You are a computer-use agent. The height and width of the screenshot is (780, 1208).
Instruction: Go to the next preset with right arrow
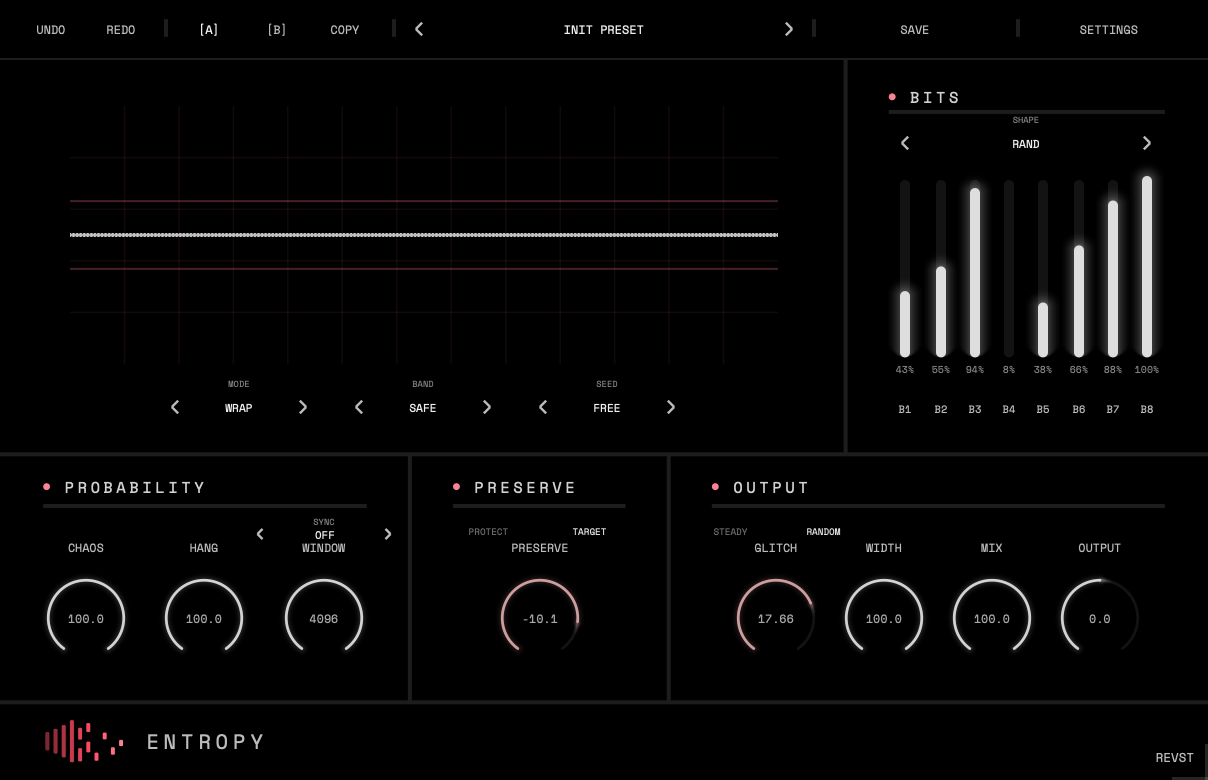pyautogui.click(x=789, y=29)
